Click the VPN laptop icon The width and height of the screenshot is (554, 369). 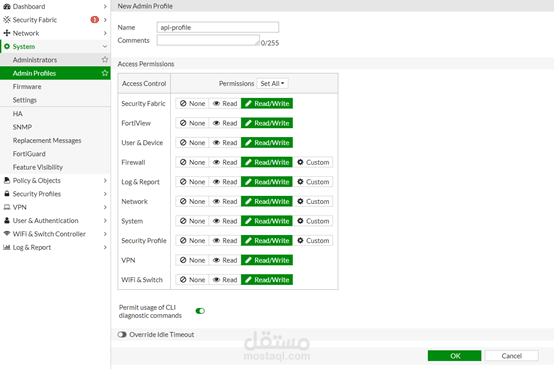point(7,207)
